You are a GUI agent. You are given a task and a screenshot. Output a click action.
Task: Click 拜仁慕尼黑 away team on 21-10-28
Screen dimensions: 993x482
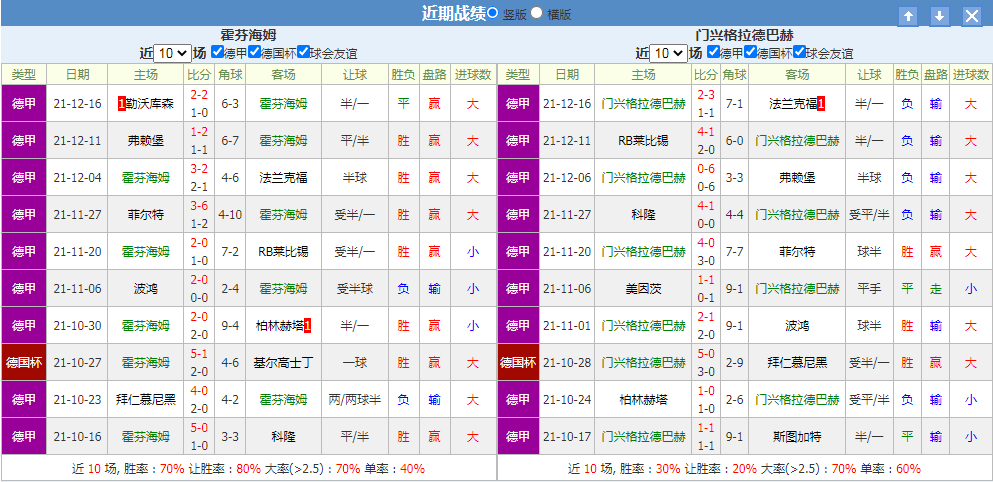(797, 363)
